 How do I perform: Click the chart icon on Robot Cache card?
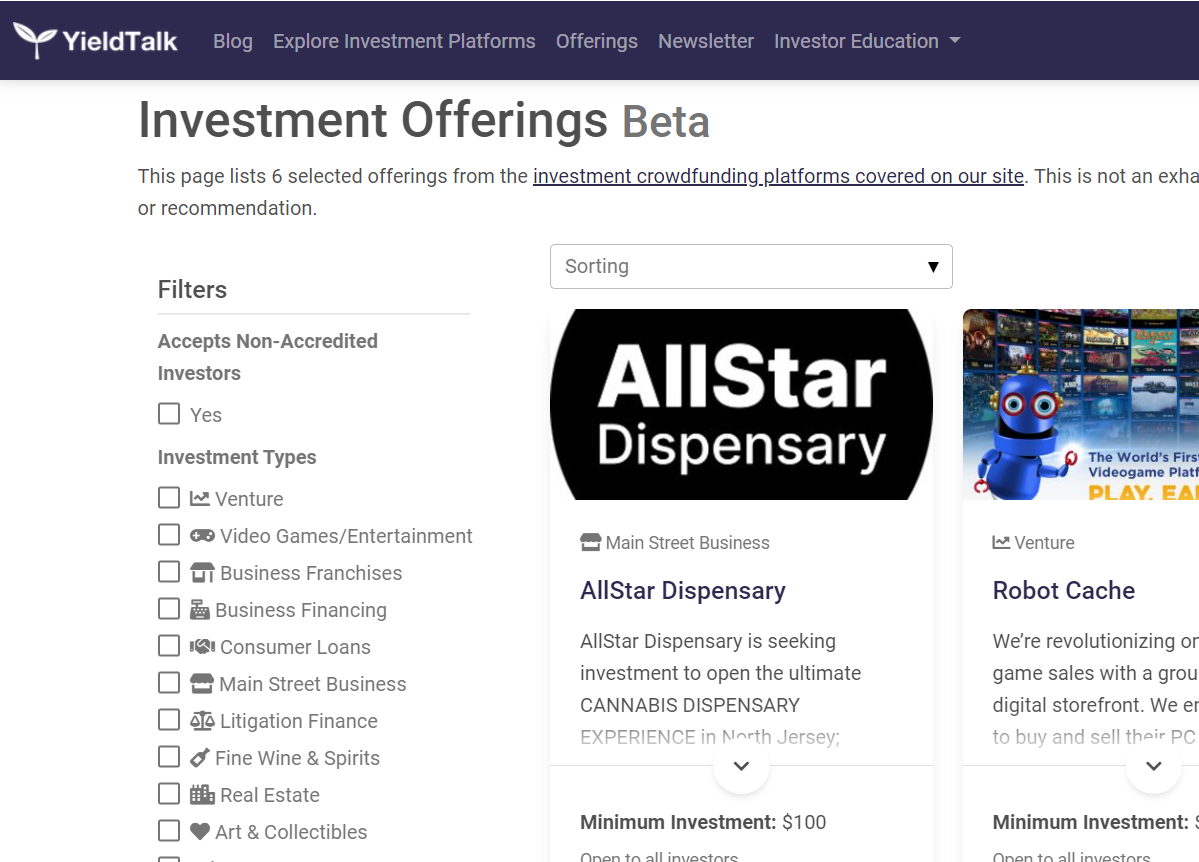coord(1001,542)
